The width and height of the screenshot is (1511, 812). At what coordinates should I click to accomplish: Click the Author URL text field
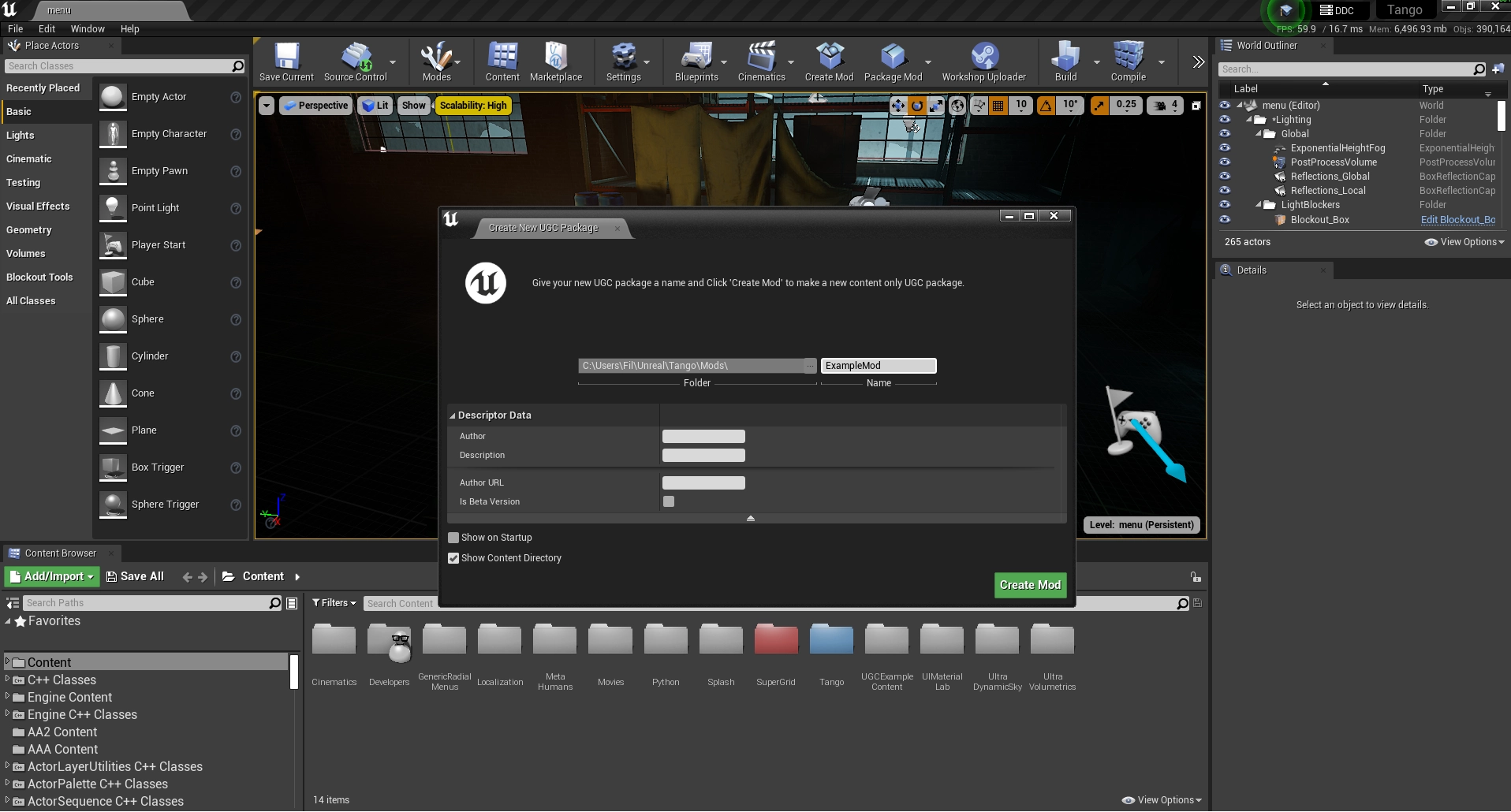click(703, 482)
